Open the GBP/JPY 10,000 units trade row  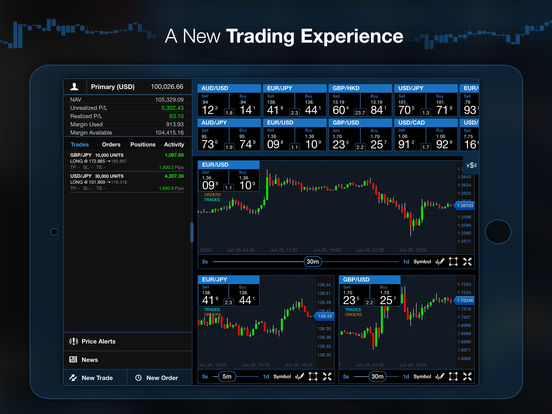pyautogui.click(x=127, y=161)
